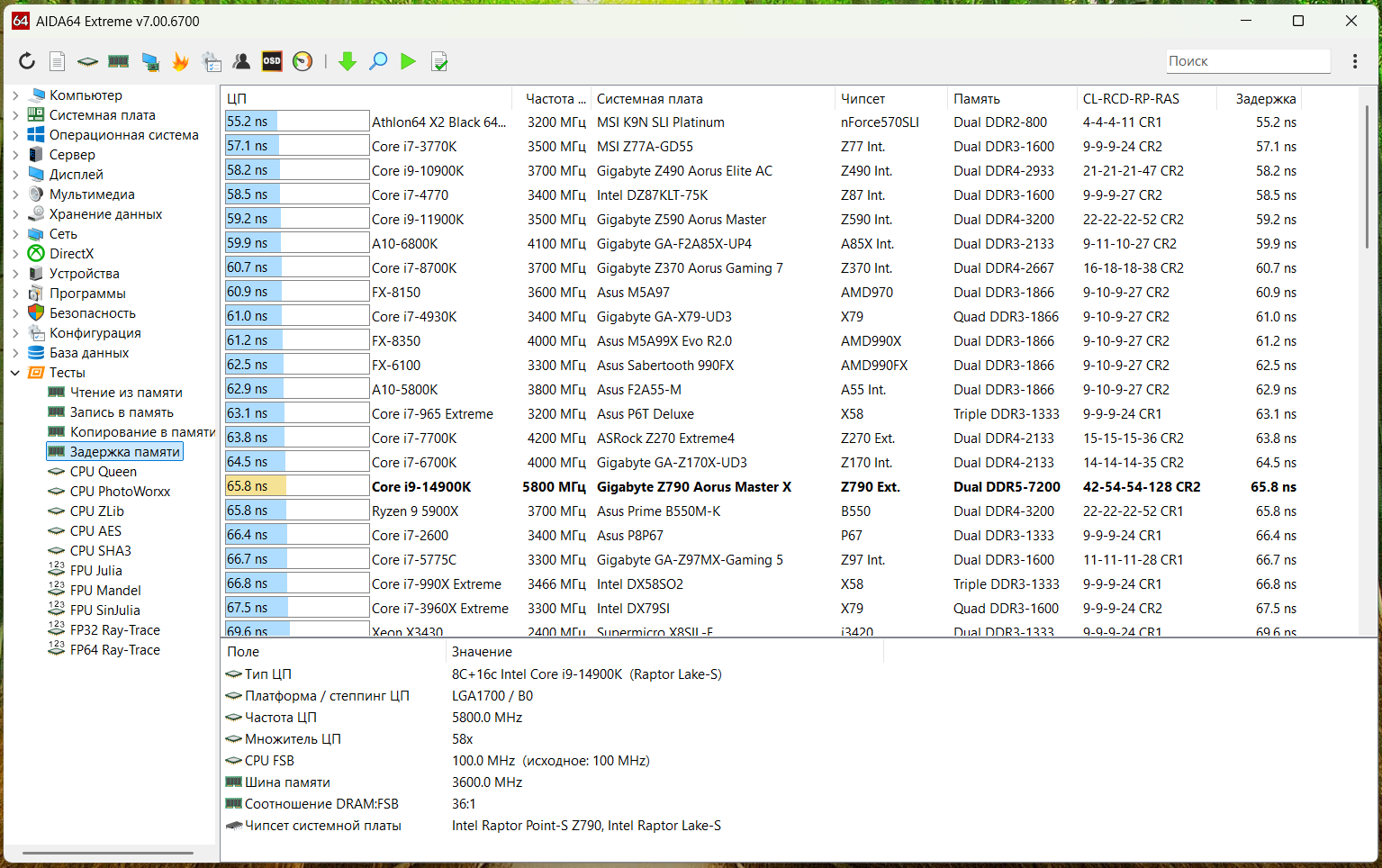Click the gear with checklist toolbar icon
The image size is (1382, 868).
tap(212, 61)
